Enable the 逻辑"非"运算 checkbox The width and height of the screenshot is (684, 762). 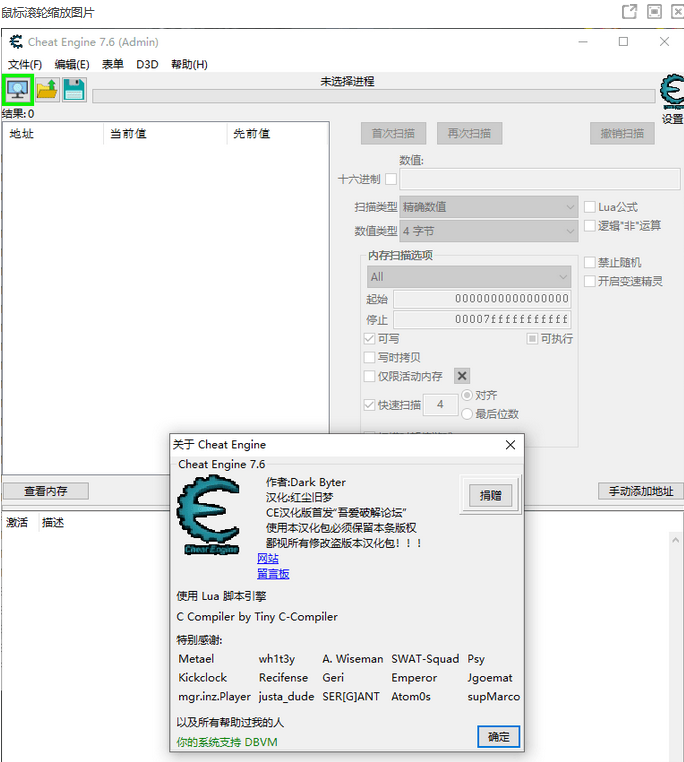(590, 225)
